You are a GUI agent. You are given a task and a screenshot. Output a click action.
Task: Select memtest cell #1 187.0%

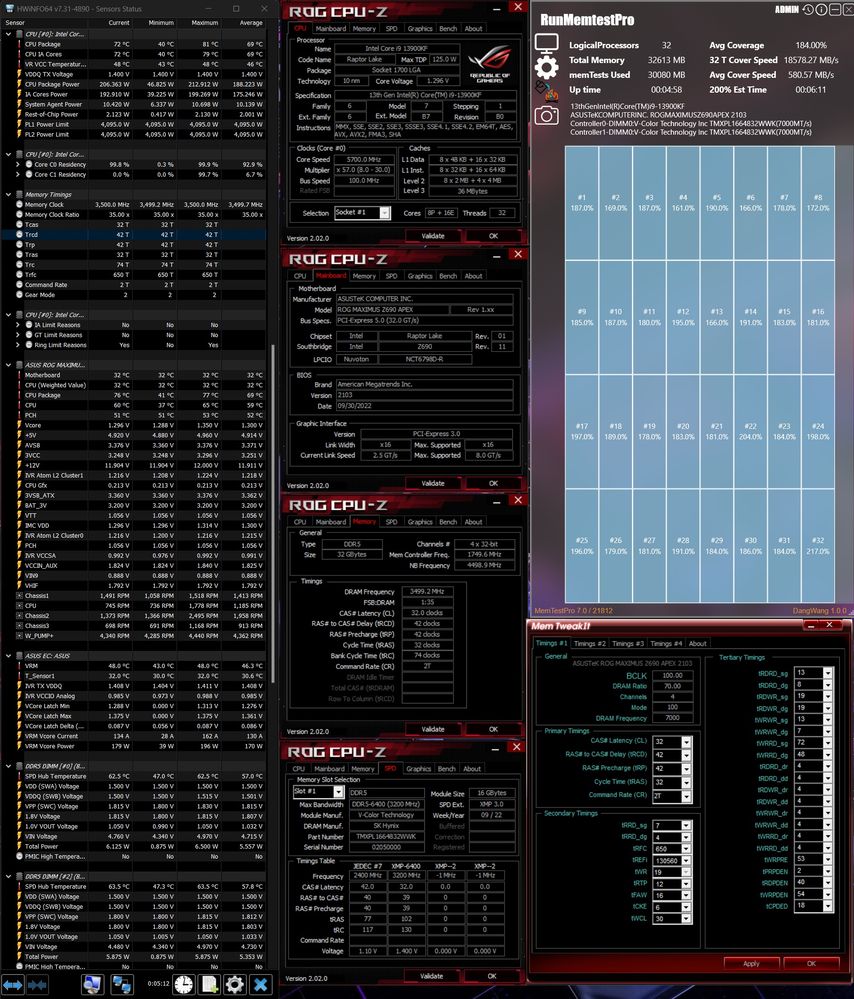tap(581, 203)
